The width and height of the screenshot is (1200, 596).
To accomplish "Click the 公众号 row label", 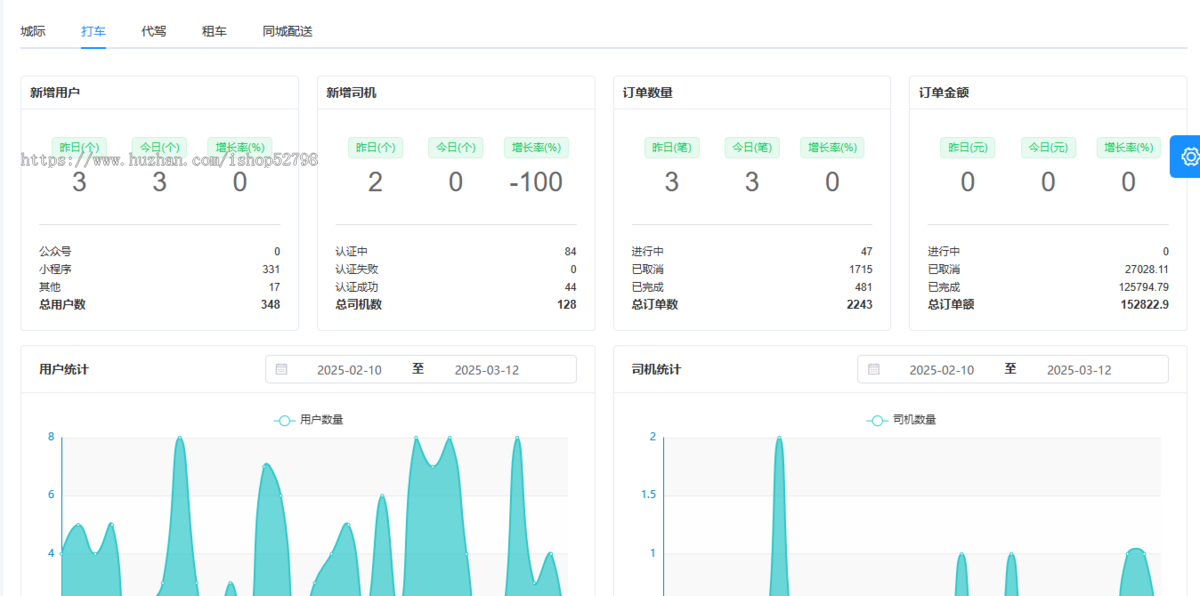I will (55, 251).
